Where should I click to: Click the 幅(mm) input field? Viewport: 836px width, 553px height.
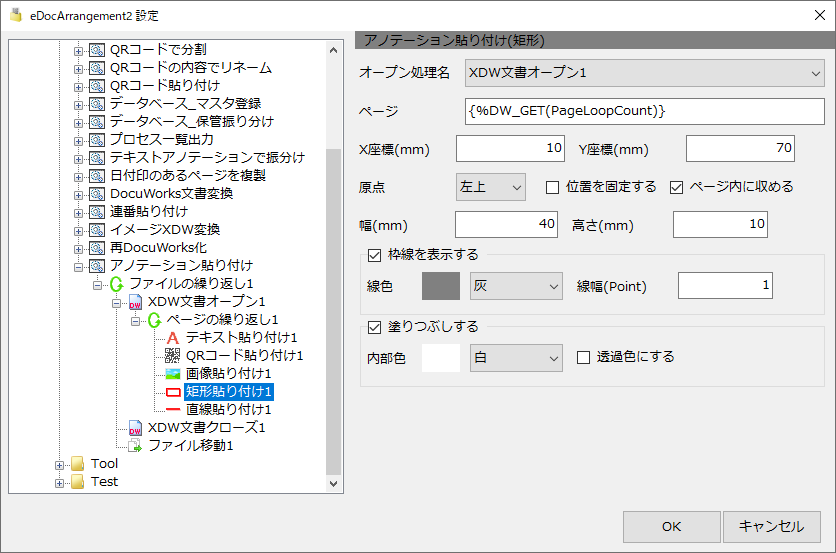507,225
